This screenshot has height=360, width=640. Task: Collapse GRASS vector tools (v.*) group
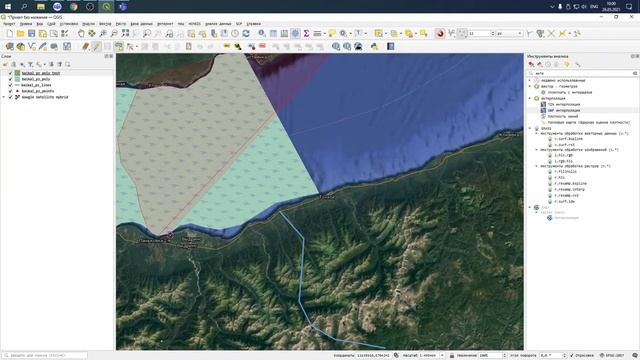[536, 133]
